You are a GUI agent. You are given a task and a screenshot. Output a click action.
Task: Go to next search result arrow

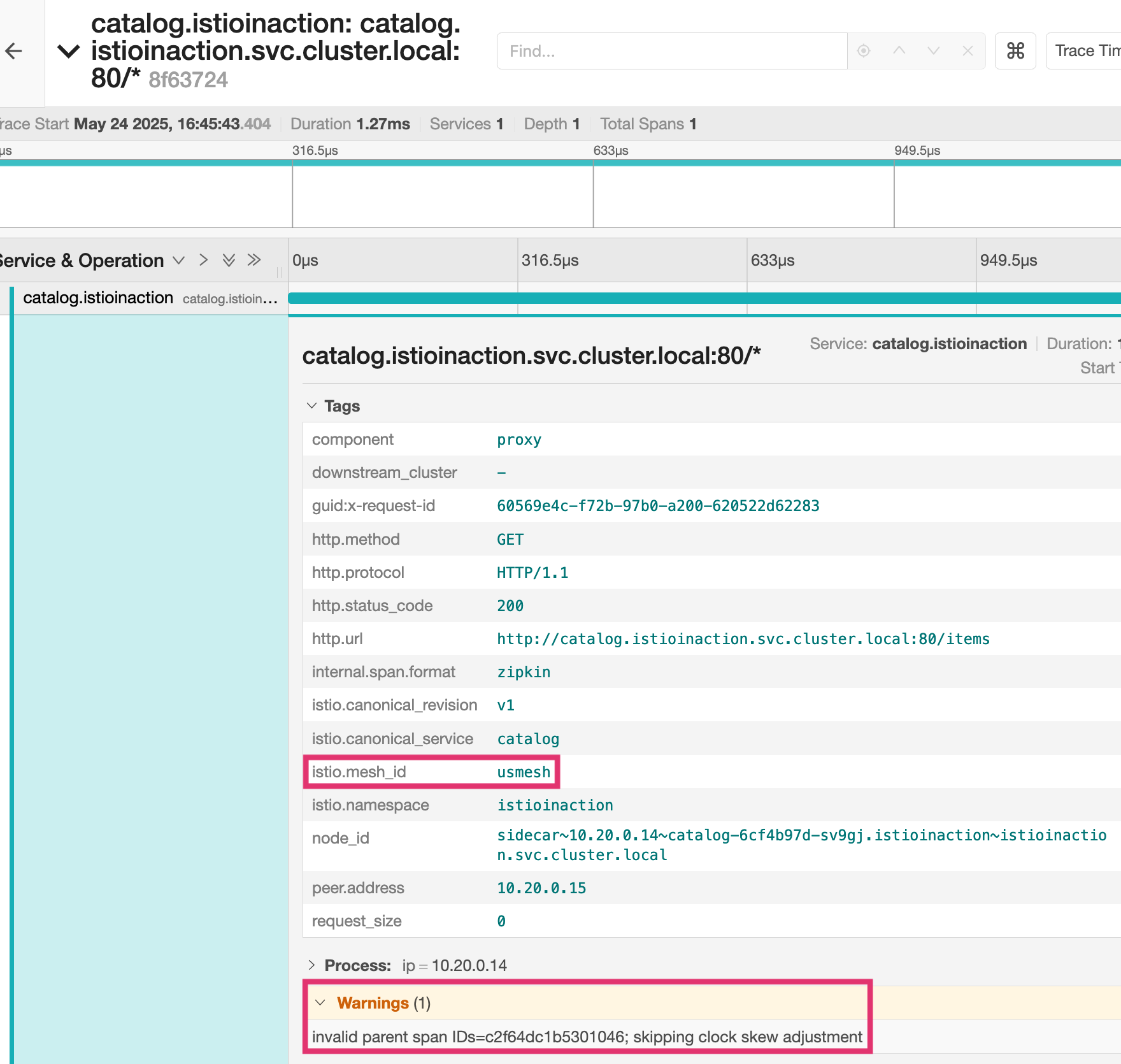(x=933, y=51)
